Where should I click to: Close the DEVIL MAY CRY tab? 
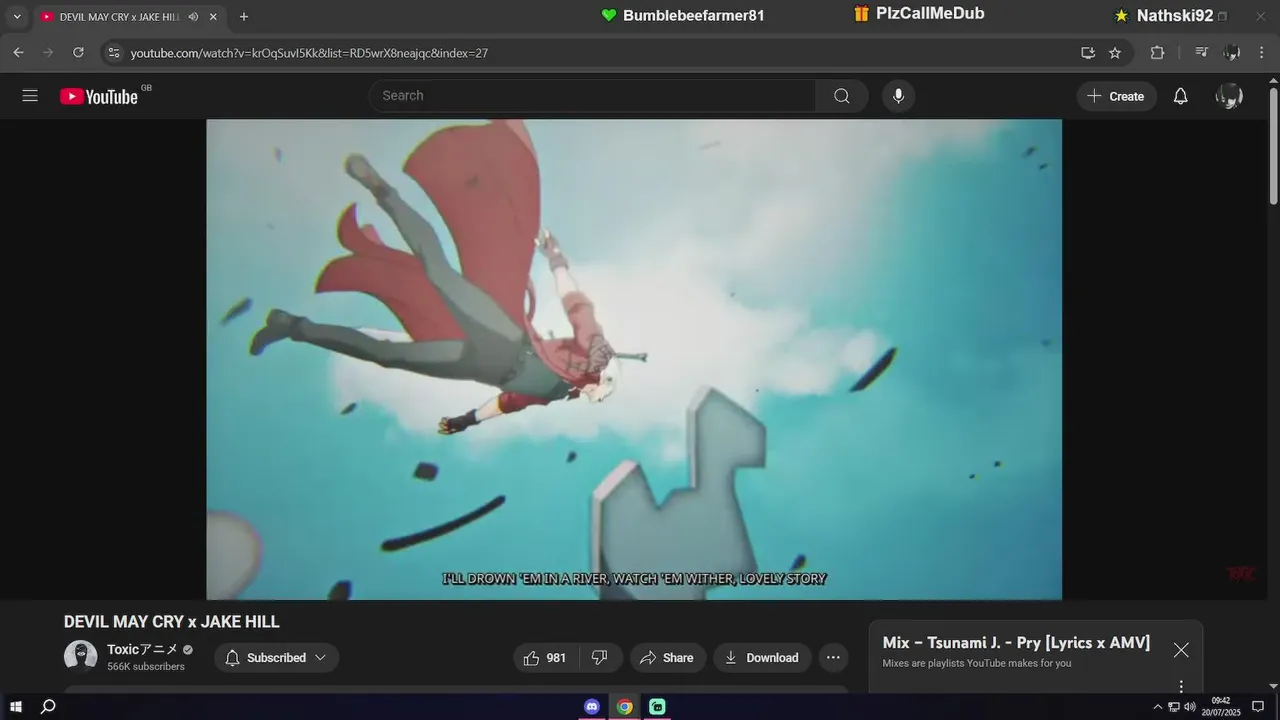tap(213, 17)
